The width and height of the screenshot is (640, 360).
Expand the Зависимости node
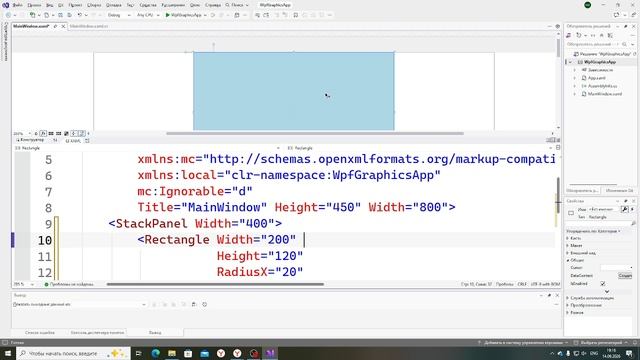click(x=575, y=70)
